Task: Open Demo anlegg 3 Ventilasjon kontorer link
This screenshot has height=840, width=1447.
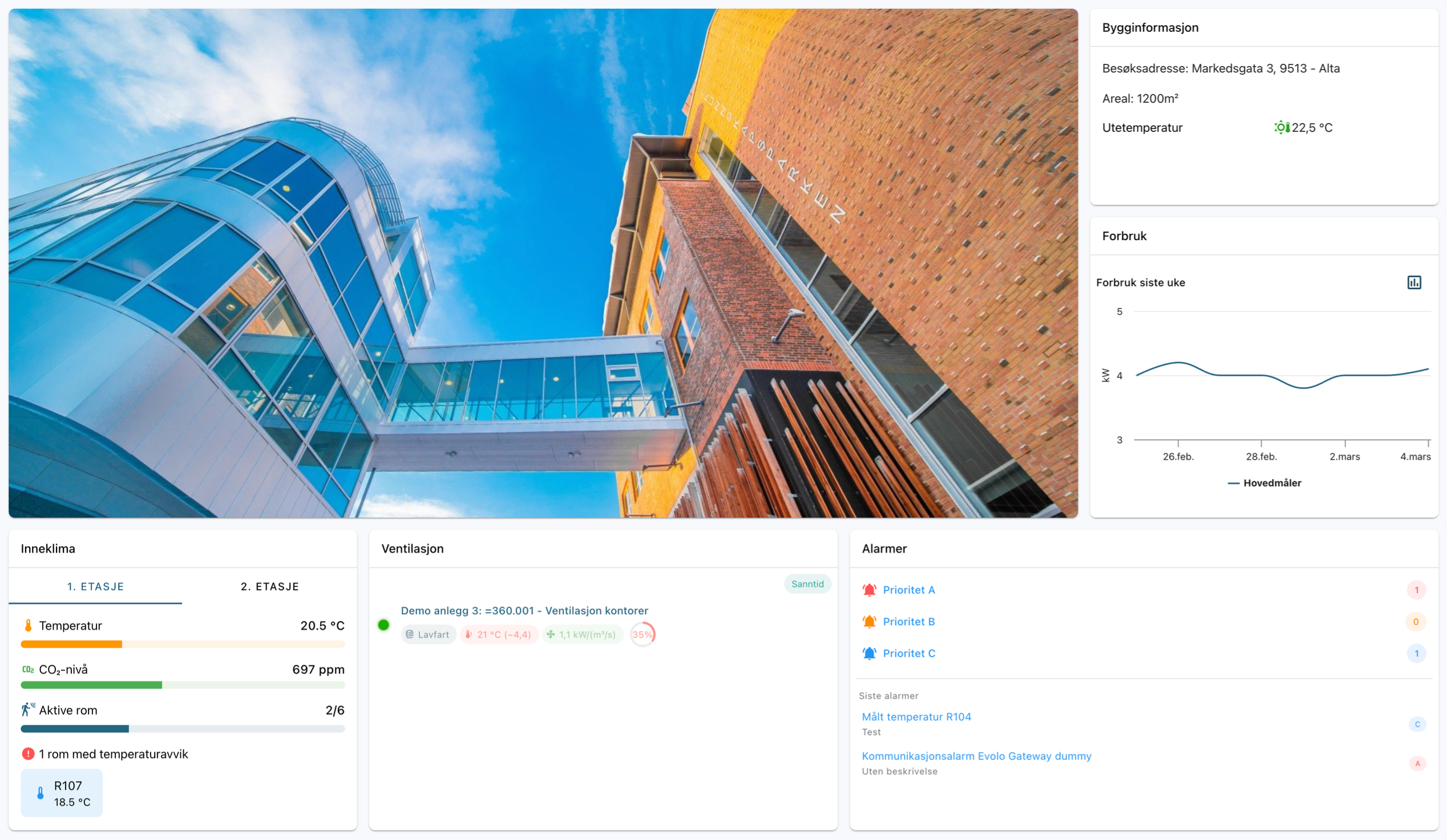Action: (x=524, y=611)
